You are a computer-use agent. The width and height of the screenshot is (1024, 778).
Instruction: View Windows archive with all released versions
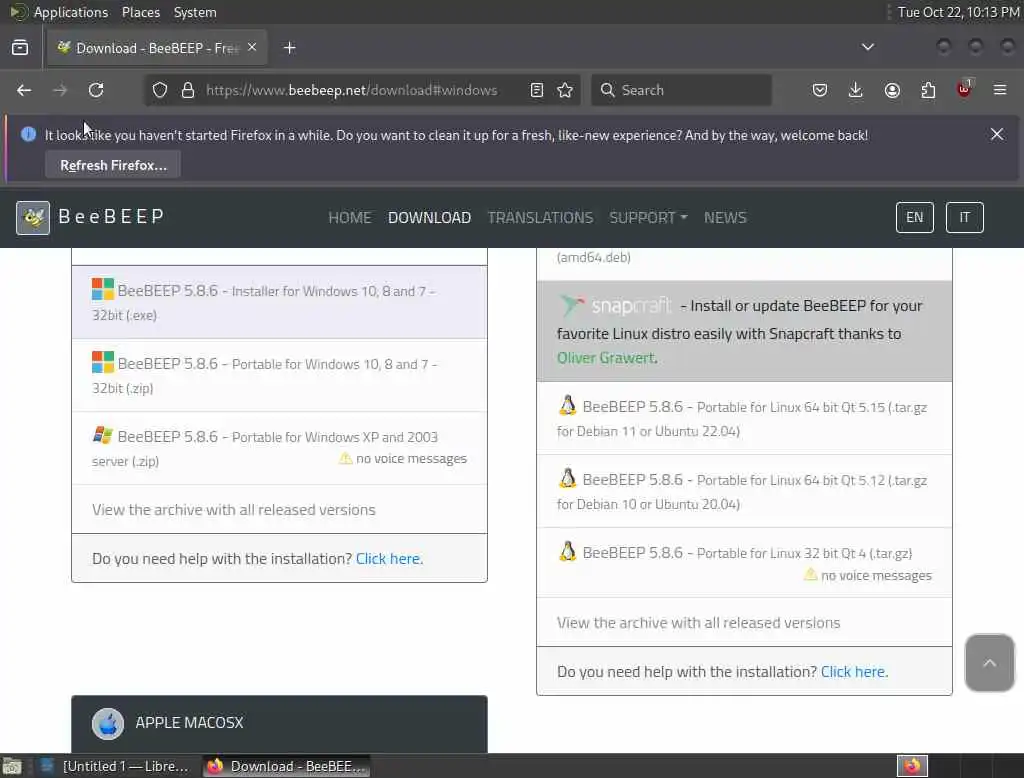(234, 510)
